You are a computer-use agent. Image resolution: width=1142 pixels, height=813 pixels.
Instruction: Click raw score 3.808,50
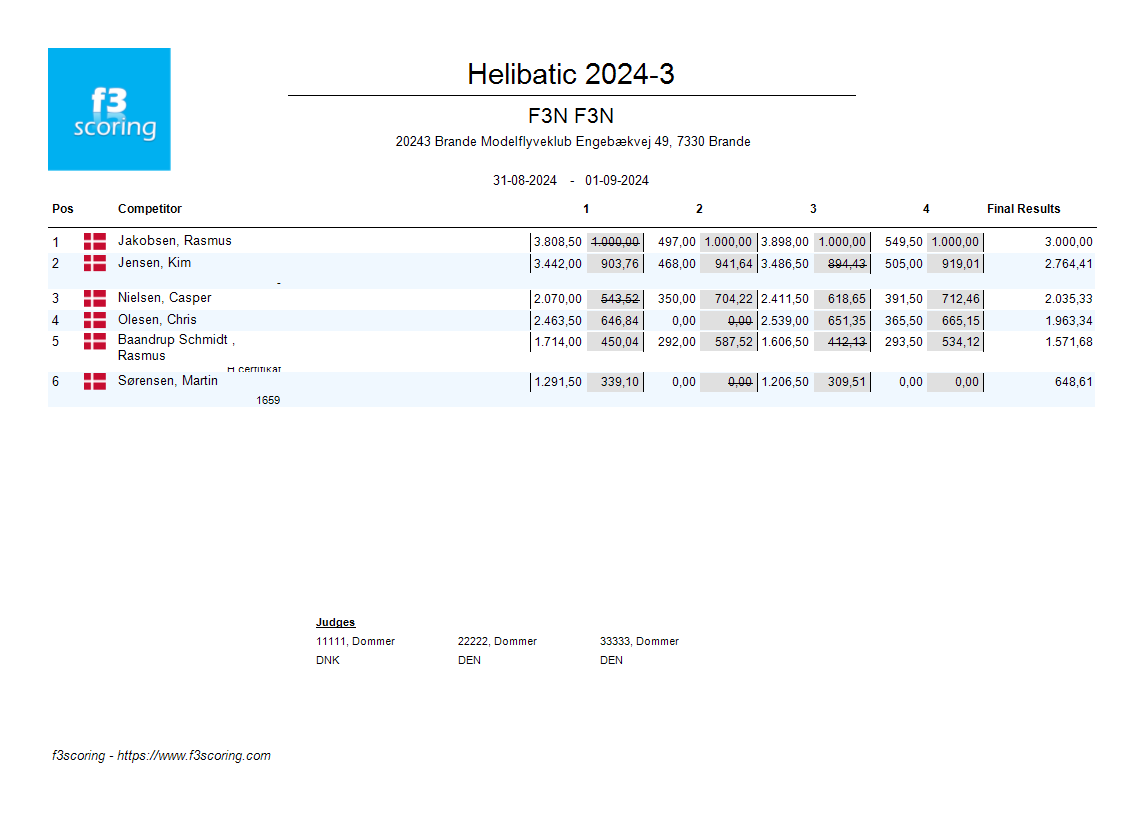[x=558, y=242]
